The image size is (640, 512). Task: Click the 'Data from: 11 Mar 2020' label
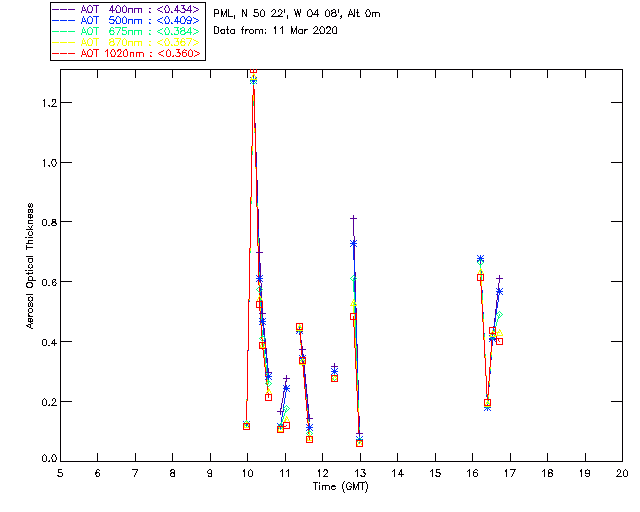(x=276, y=31)
